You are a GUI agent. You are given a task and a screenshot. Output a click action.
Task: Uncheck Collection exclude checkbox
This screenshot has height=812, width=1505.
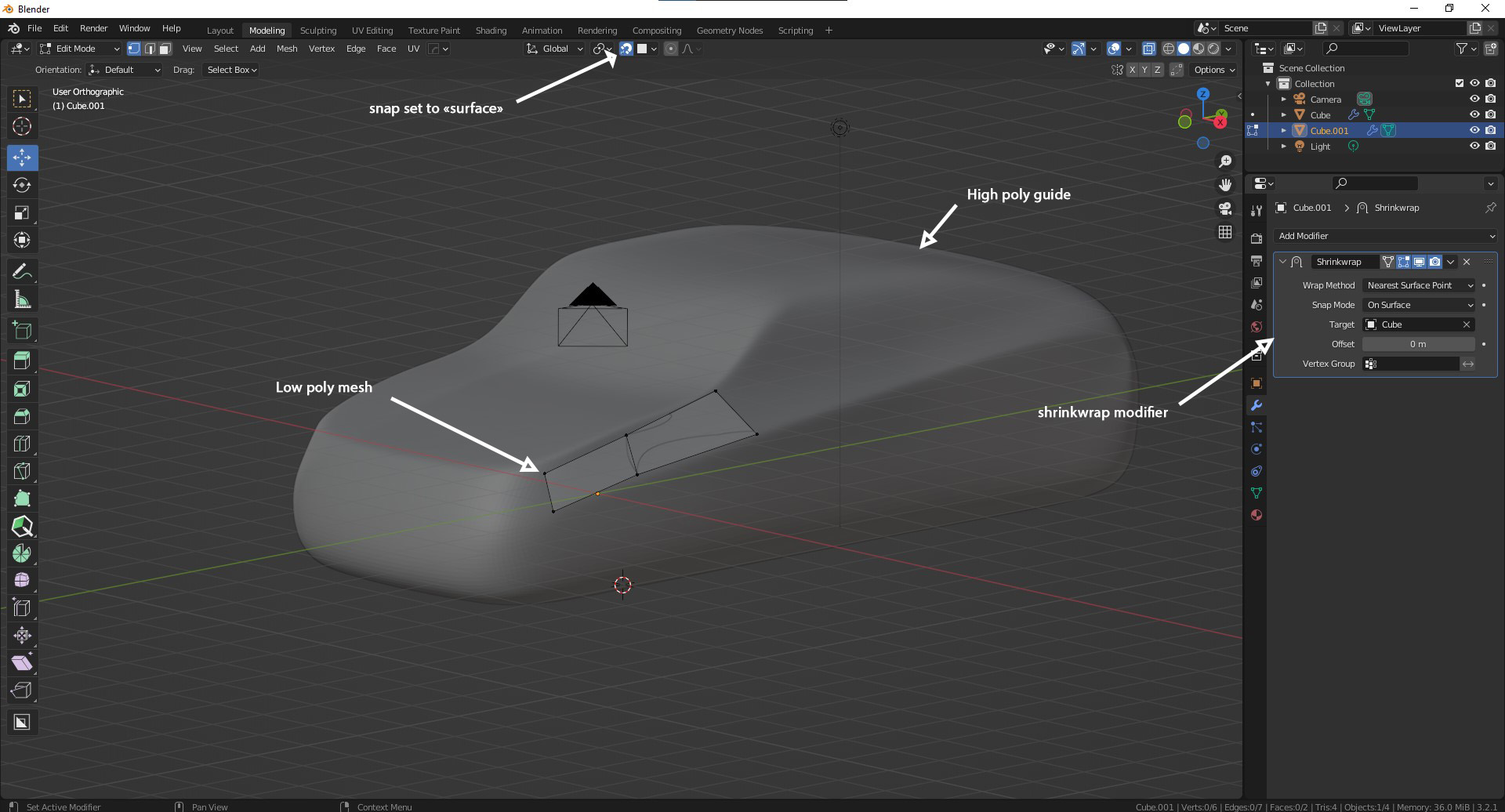[1459, 84]
